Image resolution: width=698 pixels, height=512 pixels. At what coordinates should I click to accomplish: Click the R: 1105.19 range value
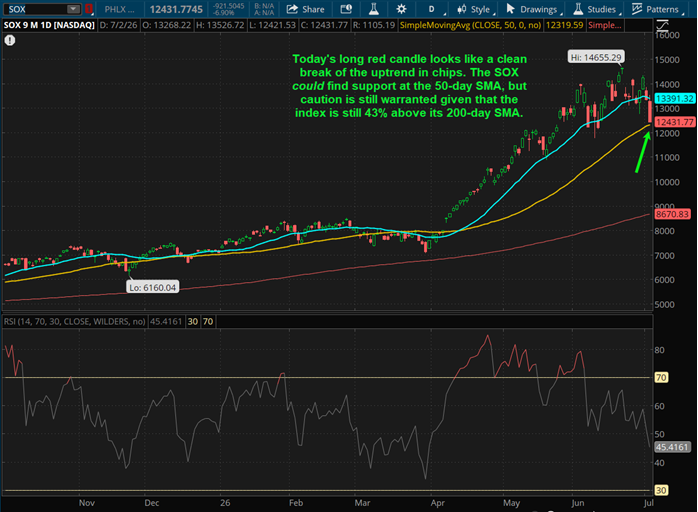pos(373,25)
